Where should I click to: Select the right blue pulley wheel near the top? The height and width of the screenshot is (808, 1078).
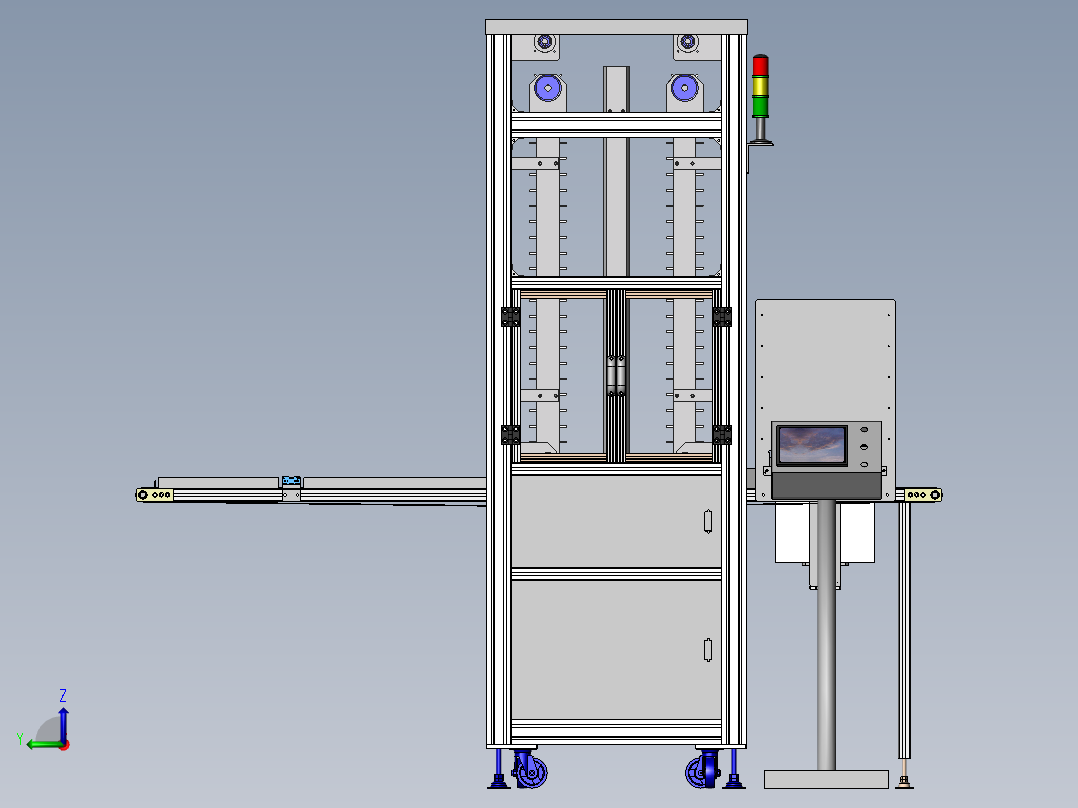pyautogui.click(x=684, y=88)
